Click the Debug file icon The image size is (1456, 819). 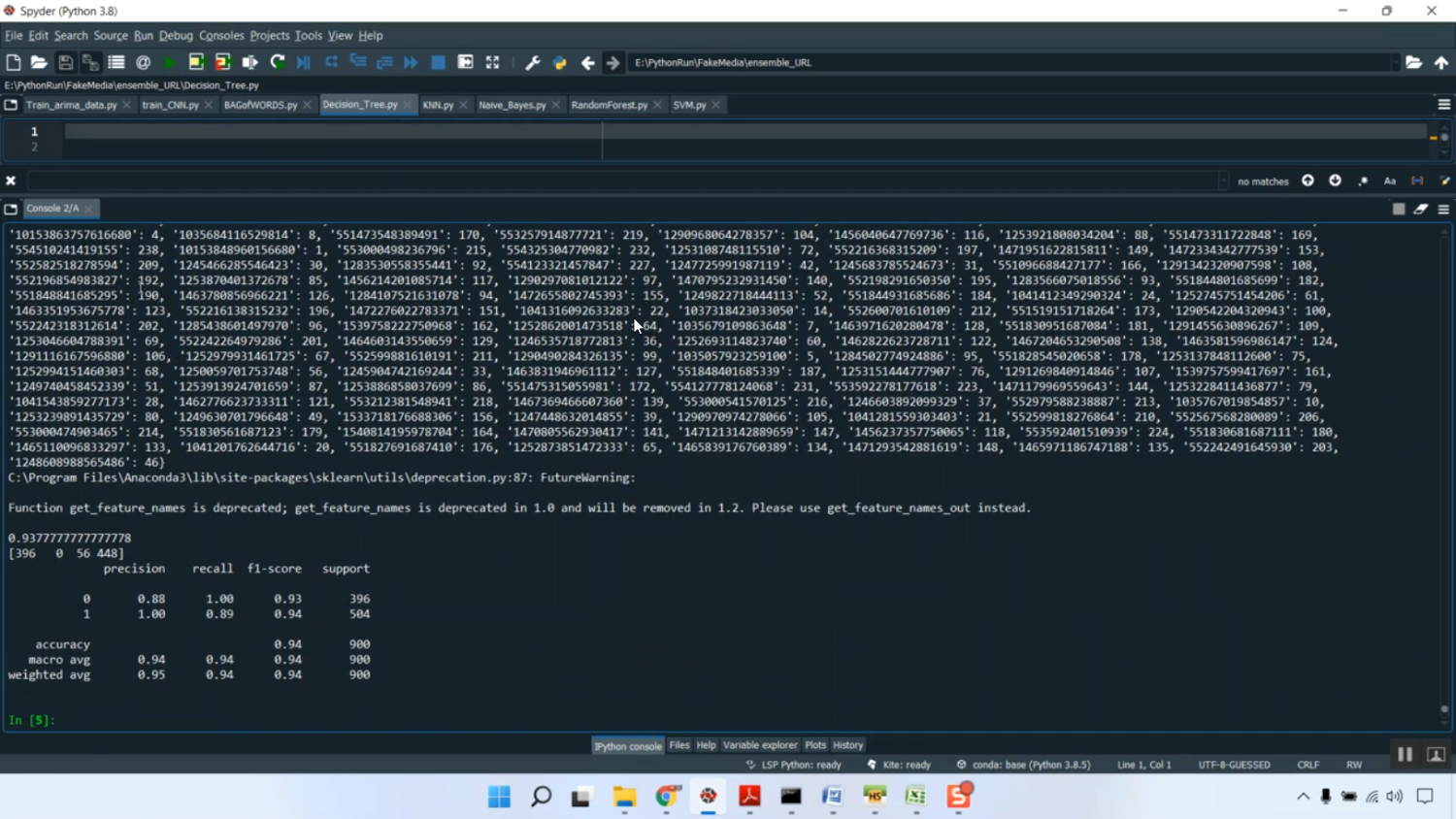(x=304, y=62)
